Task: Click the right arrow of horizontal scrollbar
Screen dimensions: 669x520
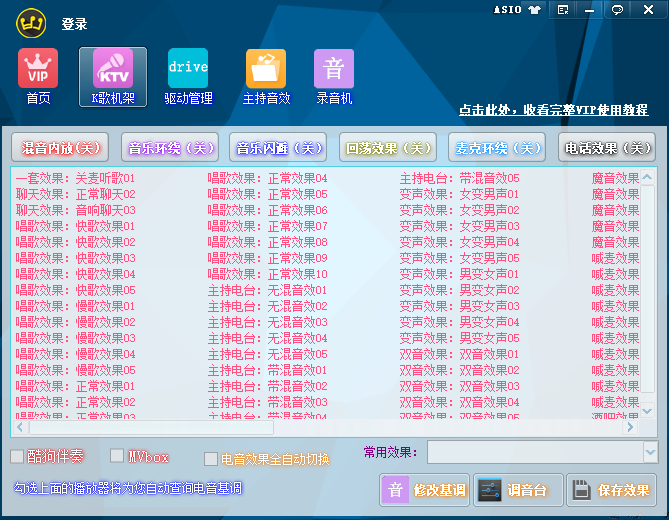Action: [x=630, y=427]
